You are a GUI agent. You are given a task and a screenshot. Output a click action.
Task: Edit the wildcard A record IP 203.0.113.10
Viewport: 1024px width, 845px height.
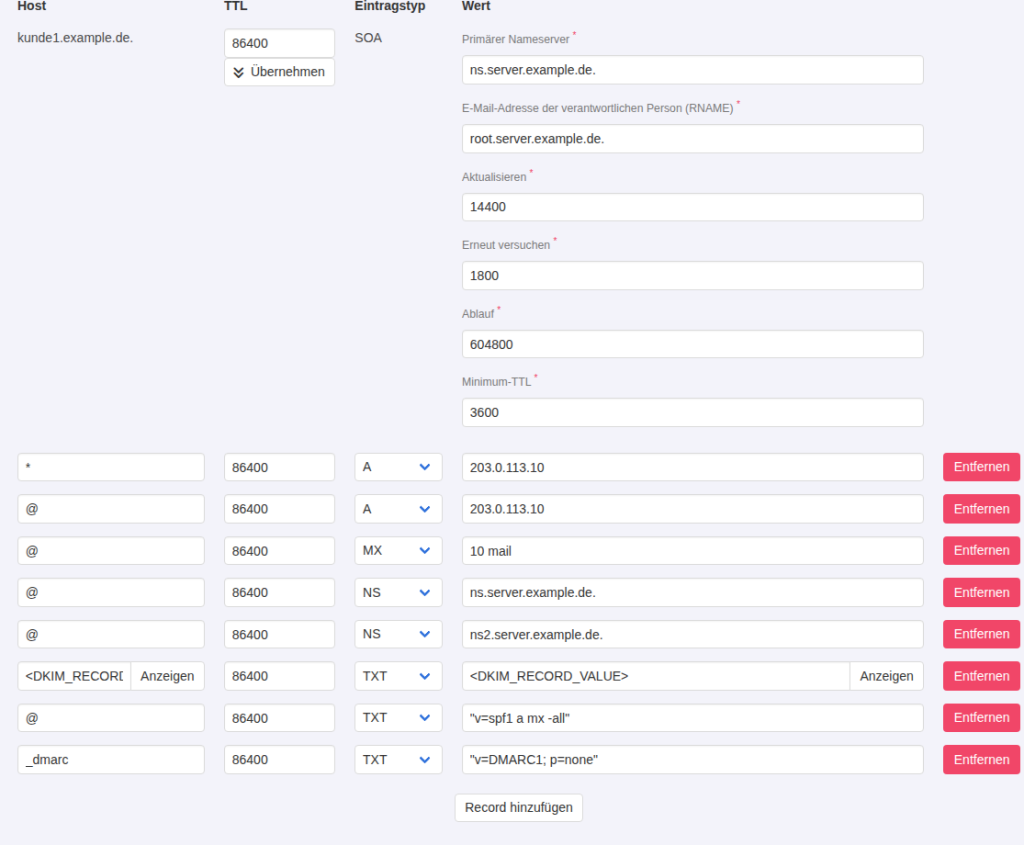point(692,468)
